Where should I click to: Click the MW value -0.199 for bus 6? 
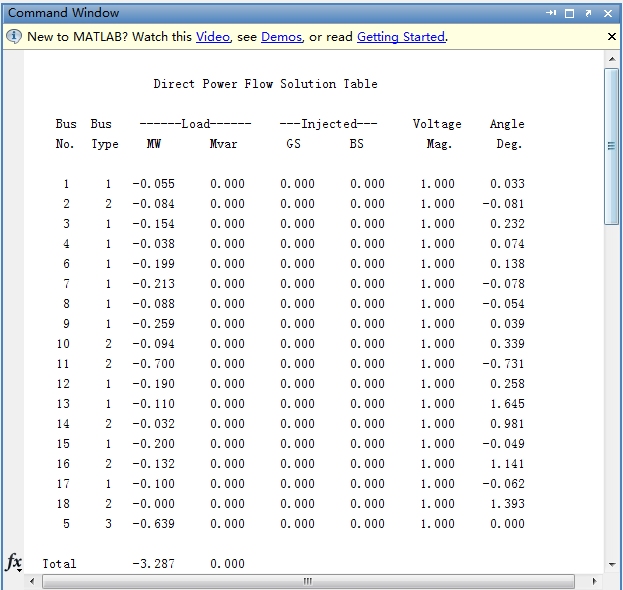[x=153, y=264]
